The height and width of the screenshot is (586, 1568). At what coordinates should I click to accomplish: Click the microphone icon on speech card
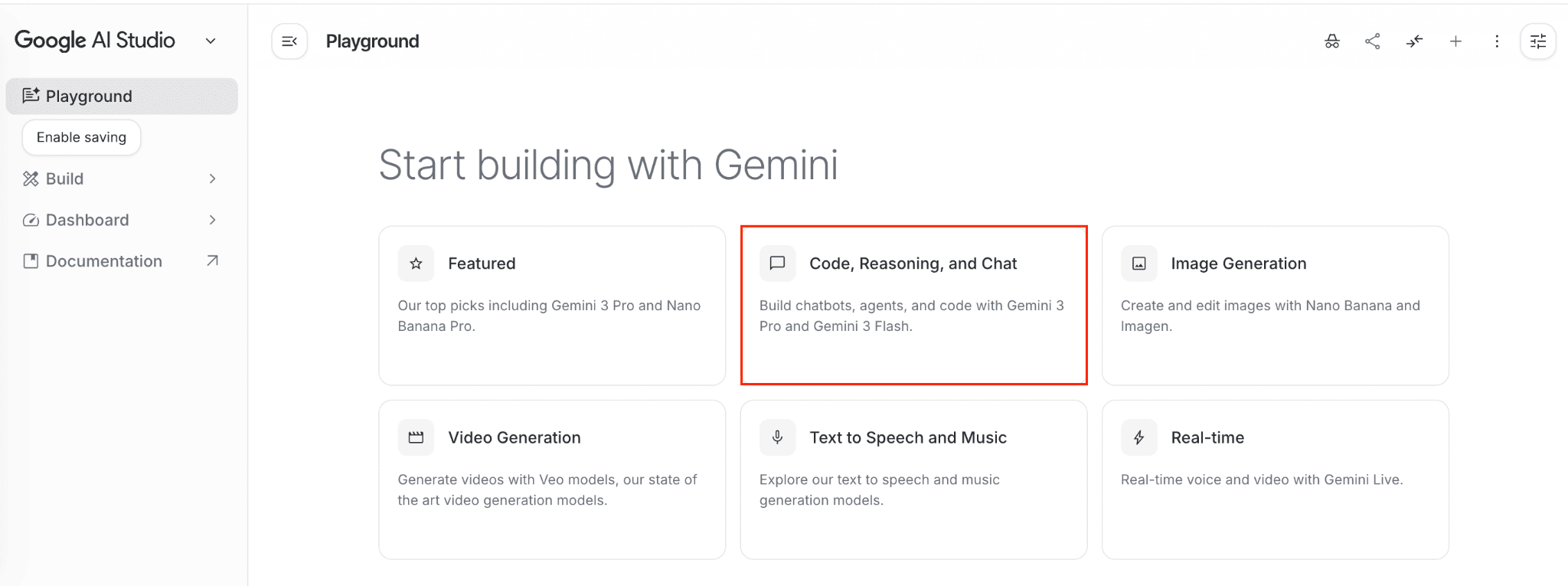777,437
